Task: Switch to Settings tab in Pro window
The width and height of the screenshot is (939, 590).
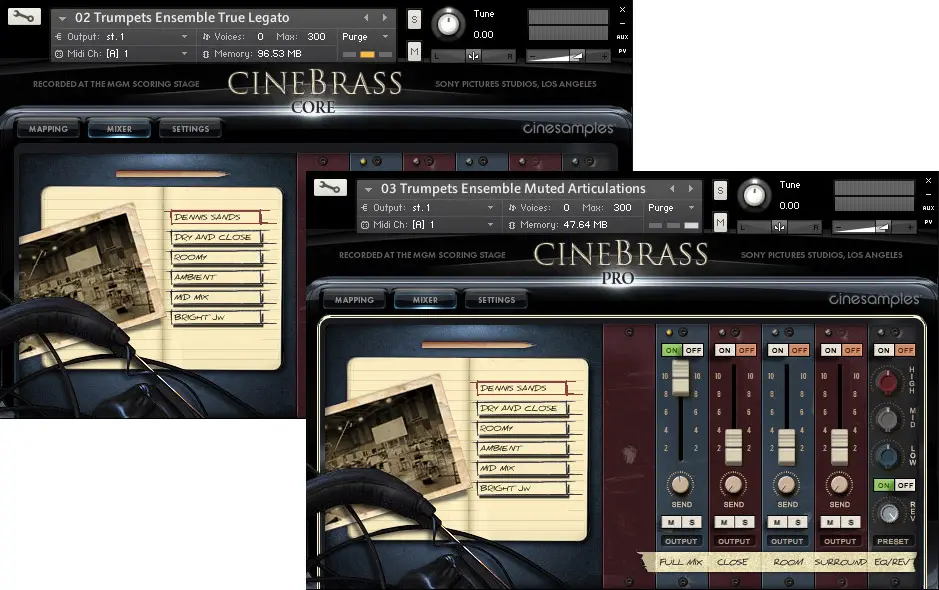Action: coord(496,299)
